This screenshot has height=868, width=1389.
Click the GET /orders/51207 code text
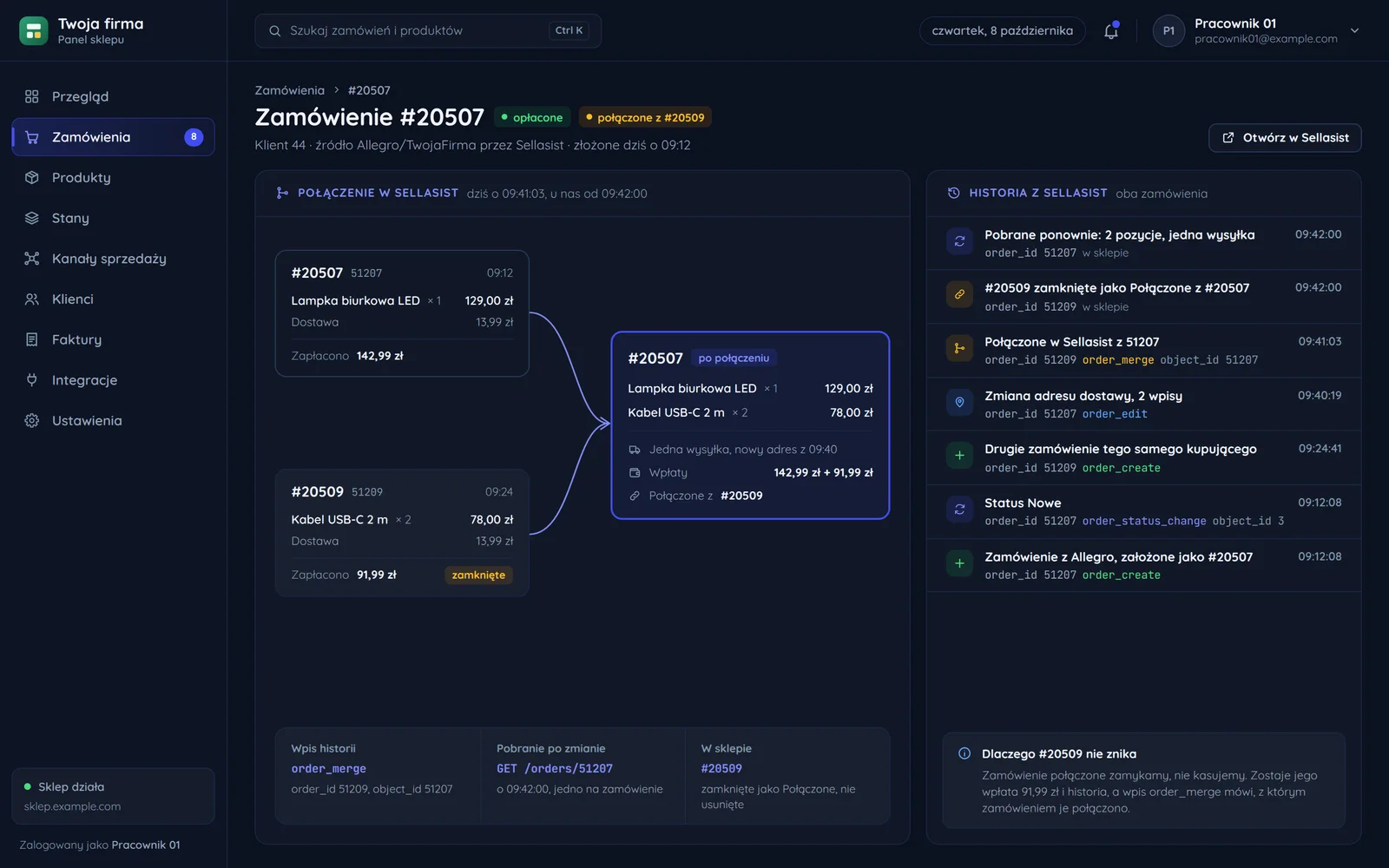555,768
